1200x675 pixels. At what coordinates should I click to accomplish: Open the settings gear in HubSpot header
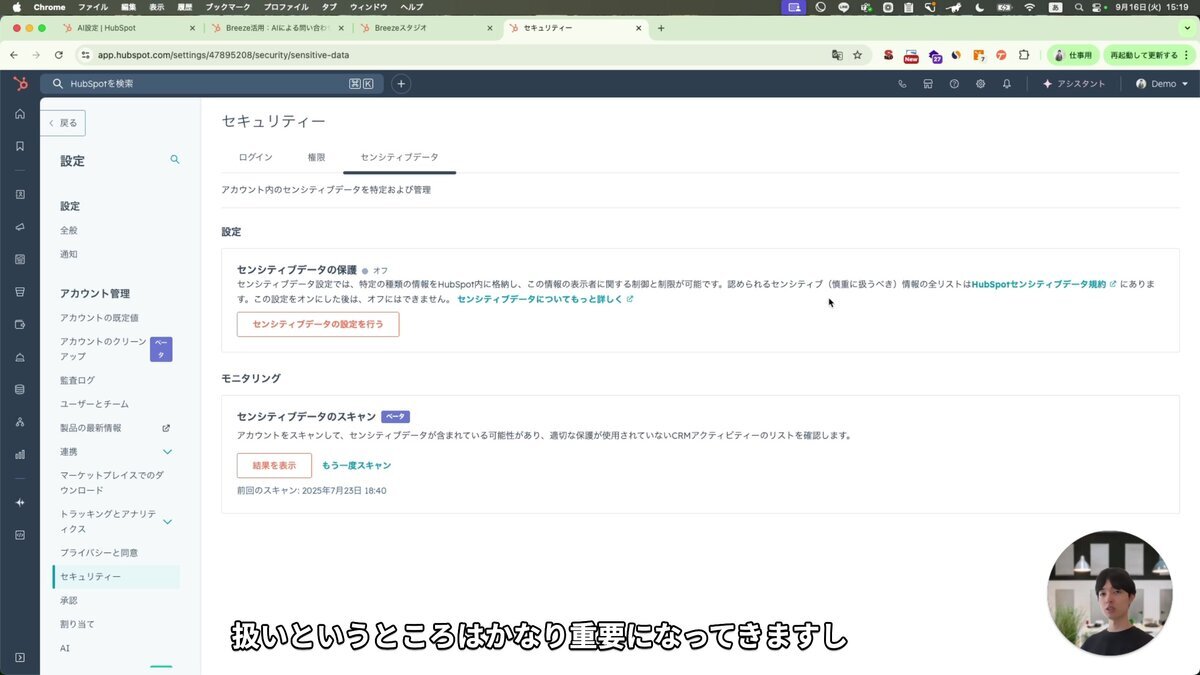point(980,84)
